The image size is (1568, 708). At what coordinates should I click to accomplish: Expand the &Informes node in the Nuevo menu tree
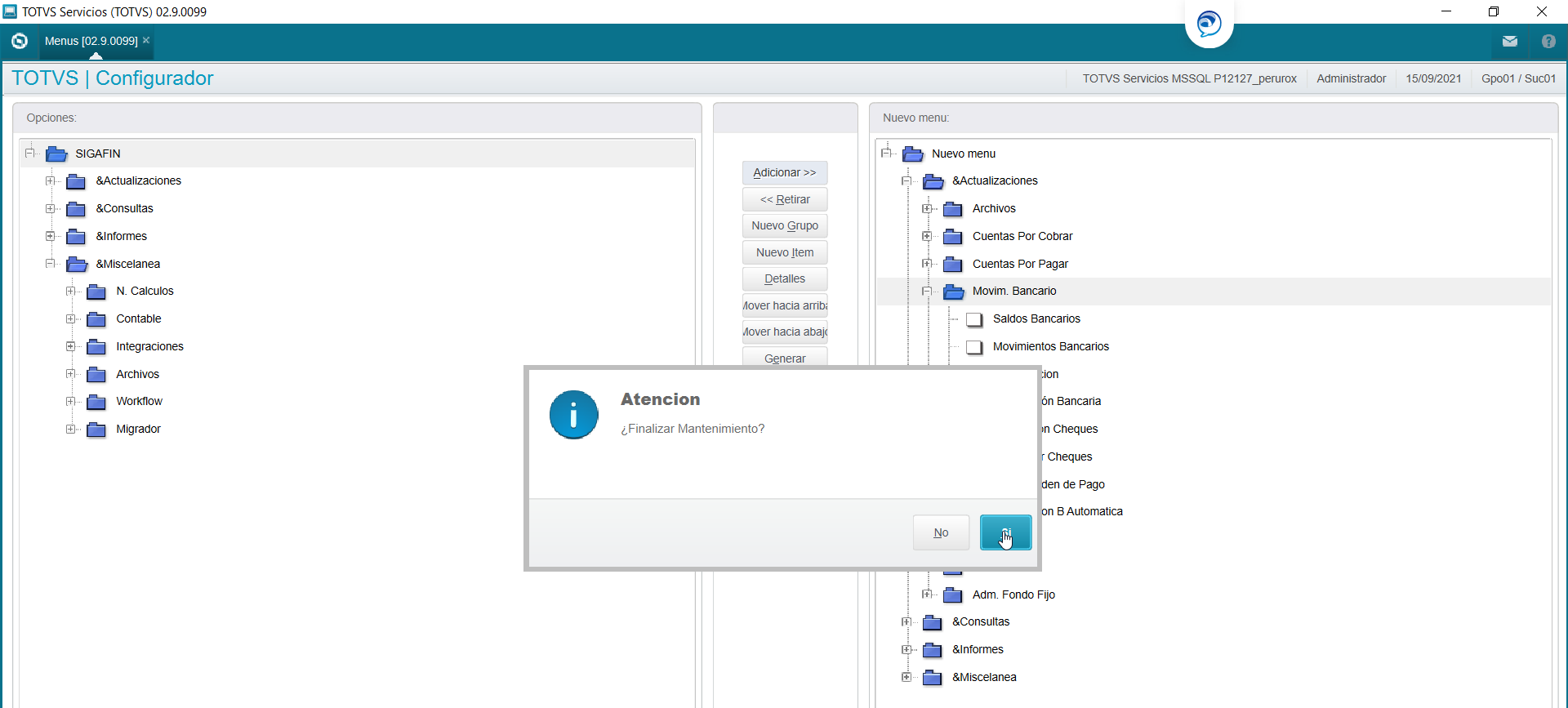point(906,649)
